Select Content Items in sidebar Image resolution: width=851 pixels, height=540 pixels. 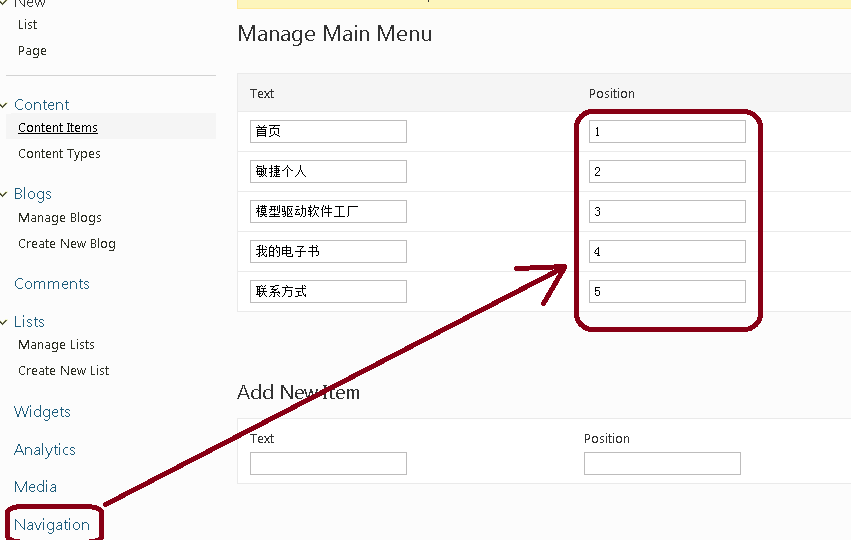58,128
